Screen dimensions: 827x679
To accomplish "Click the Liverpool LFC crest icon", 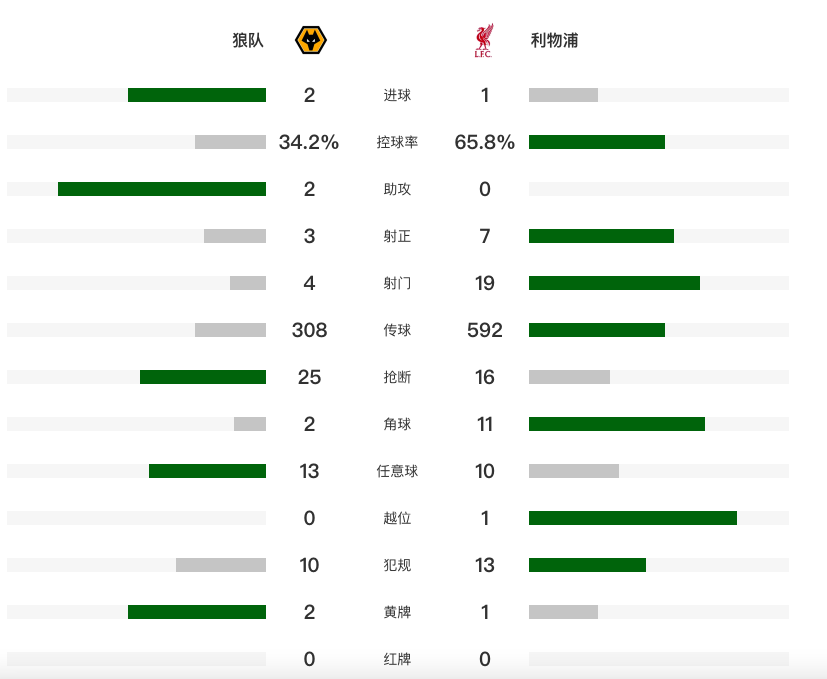I will [x=484, y=41].
